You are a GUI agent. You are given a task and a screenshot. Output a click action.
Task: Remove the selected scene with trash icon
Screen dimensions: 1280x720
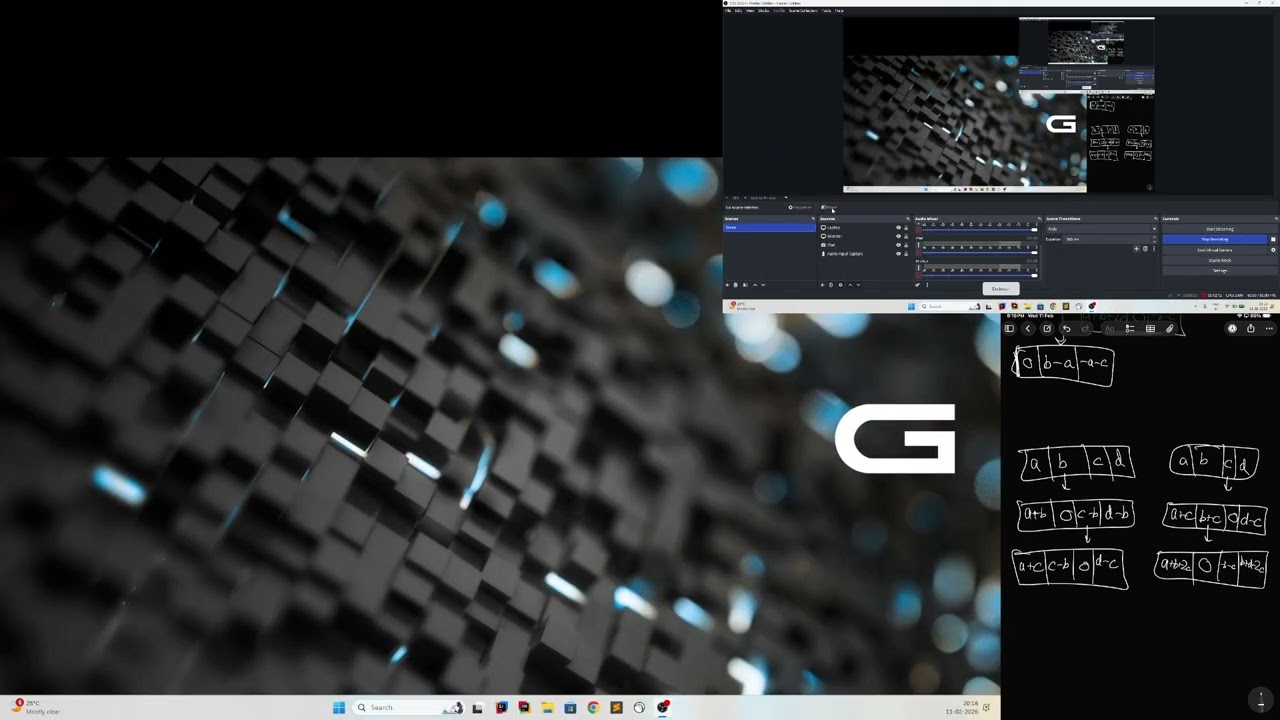[x=735, y=285]
